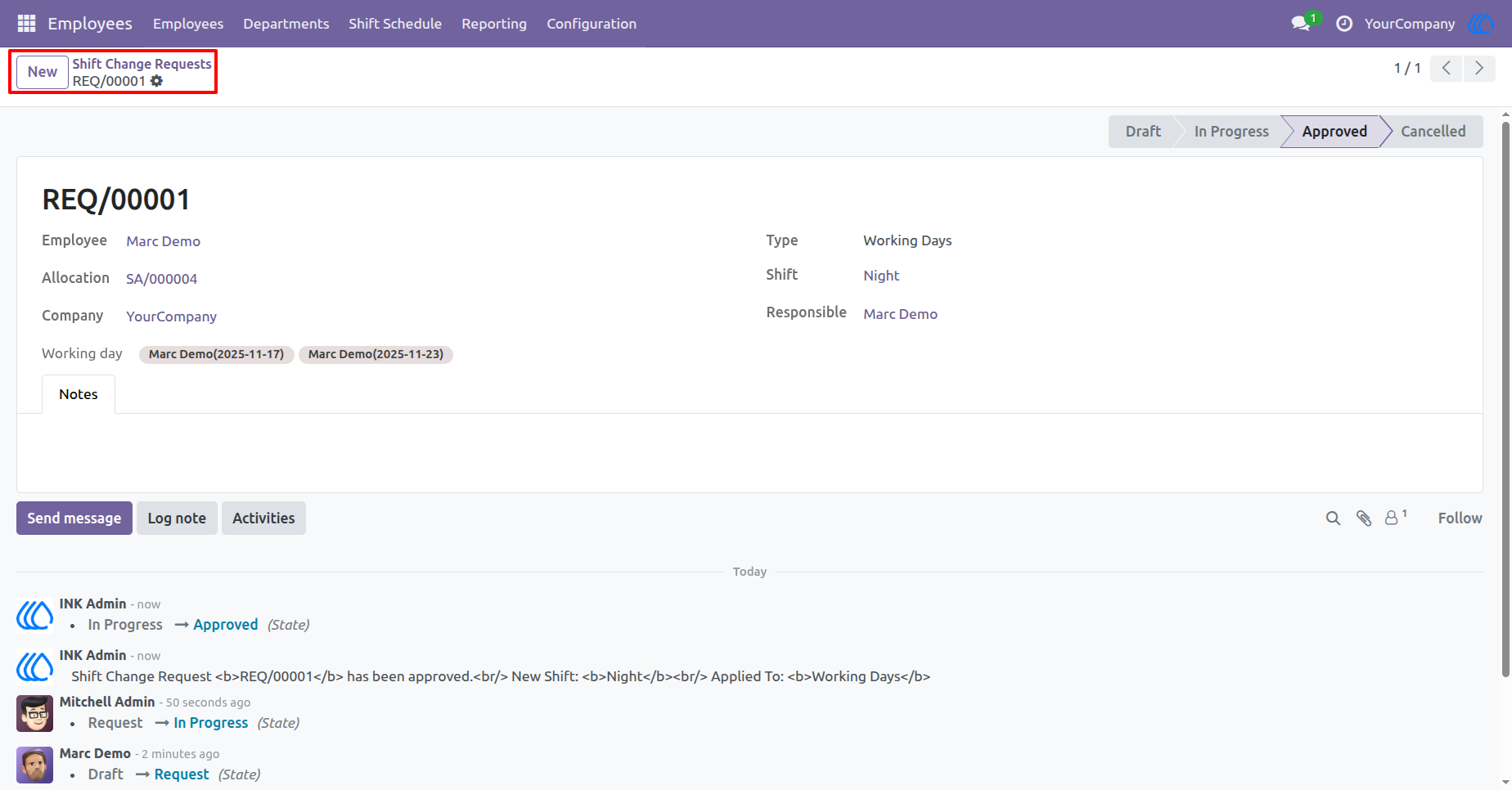Go back to Shift Change Requests breadcrumb
1512x790 pixels.
tap(142, 64)
